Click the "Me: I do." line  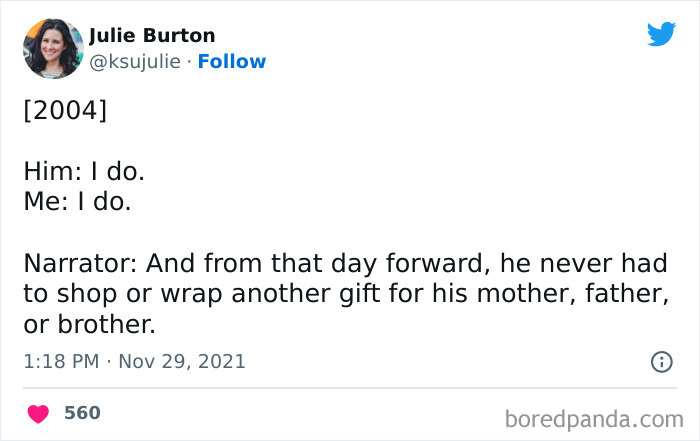point(78,201)
